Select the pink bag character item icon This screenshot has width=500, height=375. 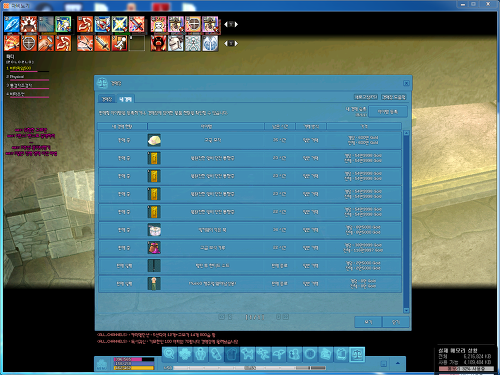(x=154, y=248)
